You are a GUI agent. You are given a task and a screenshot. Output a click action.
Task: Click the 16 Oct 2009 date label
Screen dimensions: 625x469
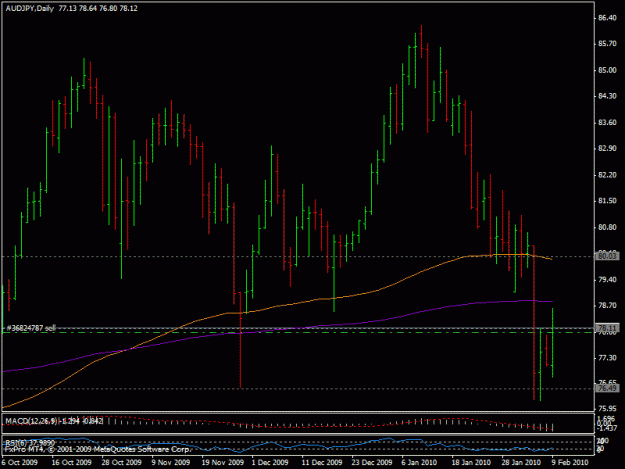click(71, 462)
